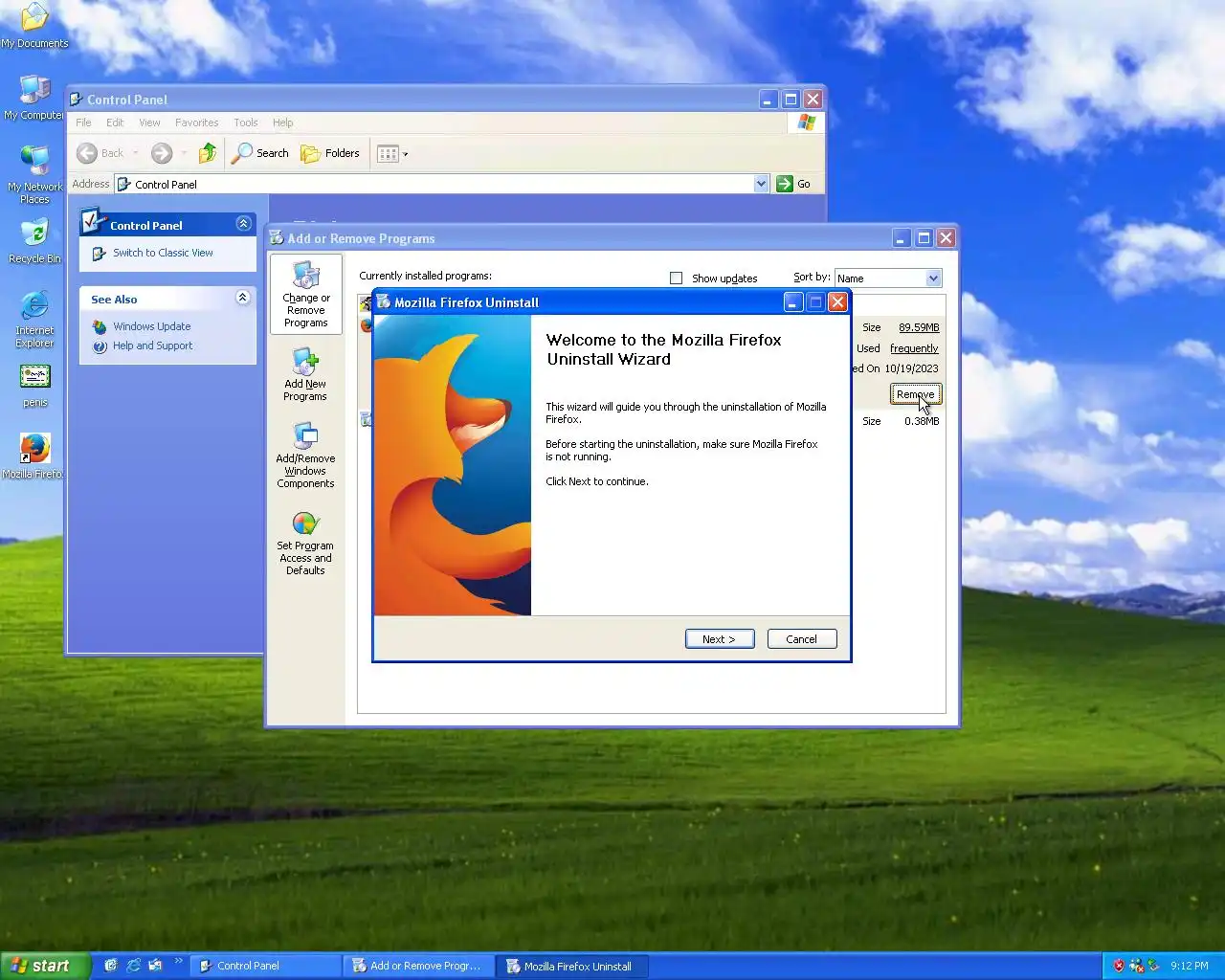
Task: Open My Network Places on desktop
Action: coord(34,174)
